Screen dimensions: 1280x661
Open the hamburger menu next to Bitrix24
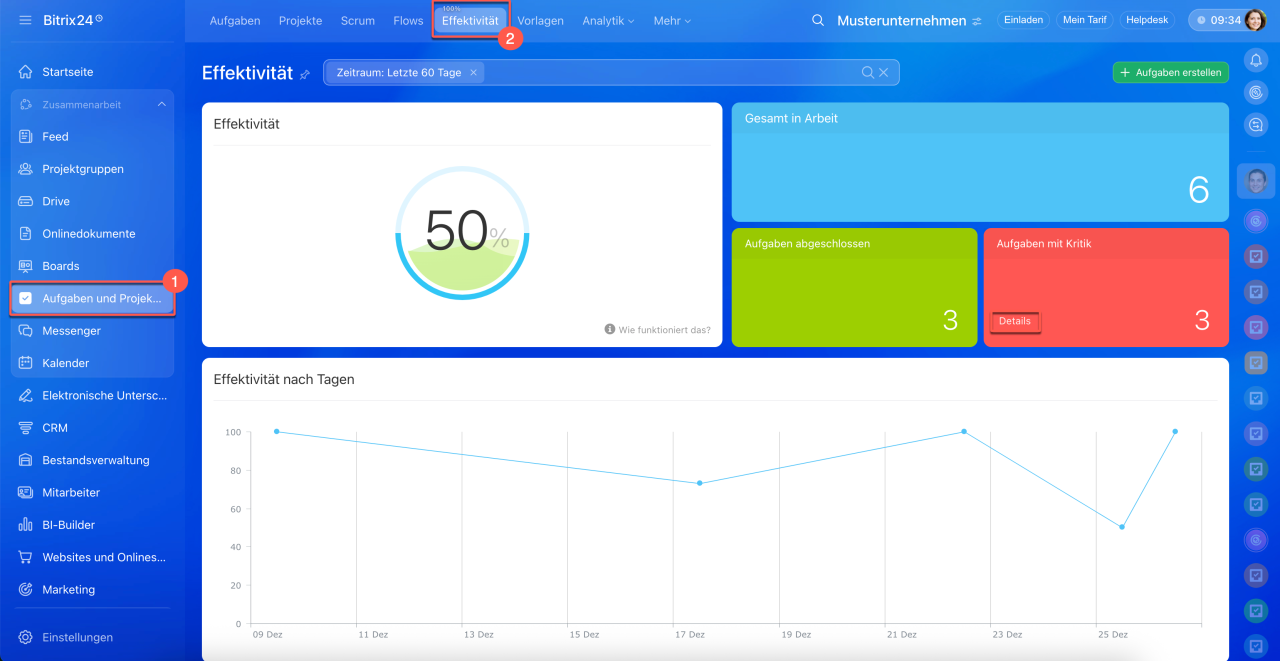pyautogui.click(x=25, y=20)
